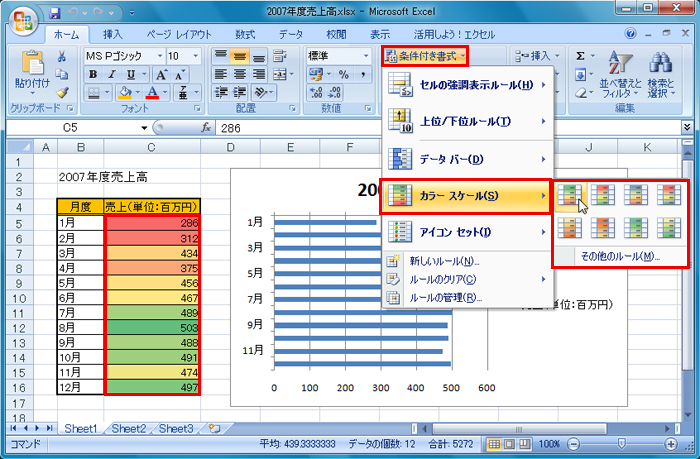Switch to the ページ レイアウト tab
Viewport: 700px width, 459px height.
click(x=179, y=34)
